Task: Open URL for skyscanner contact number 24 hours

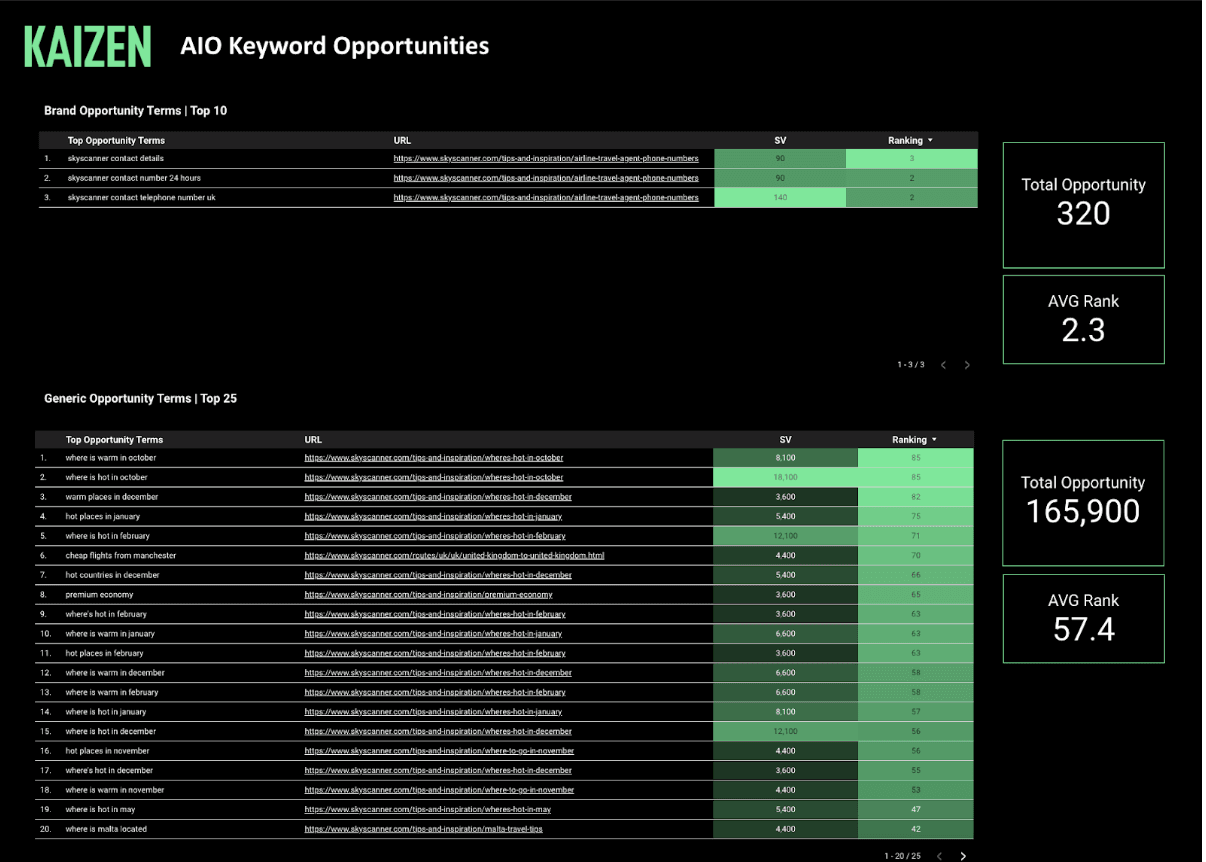Action: (x=546, y=178)
